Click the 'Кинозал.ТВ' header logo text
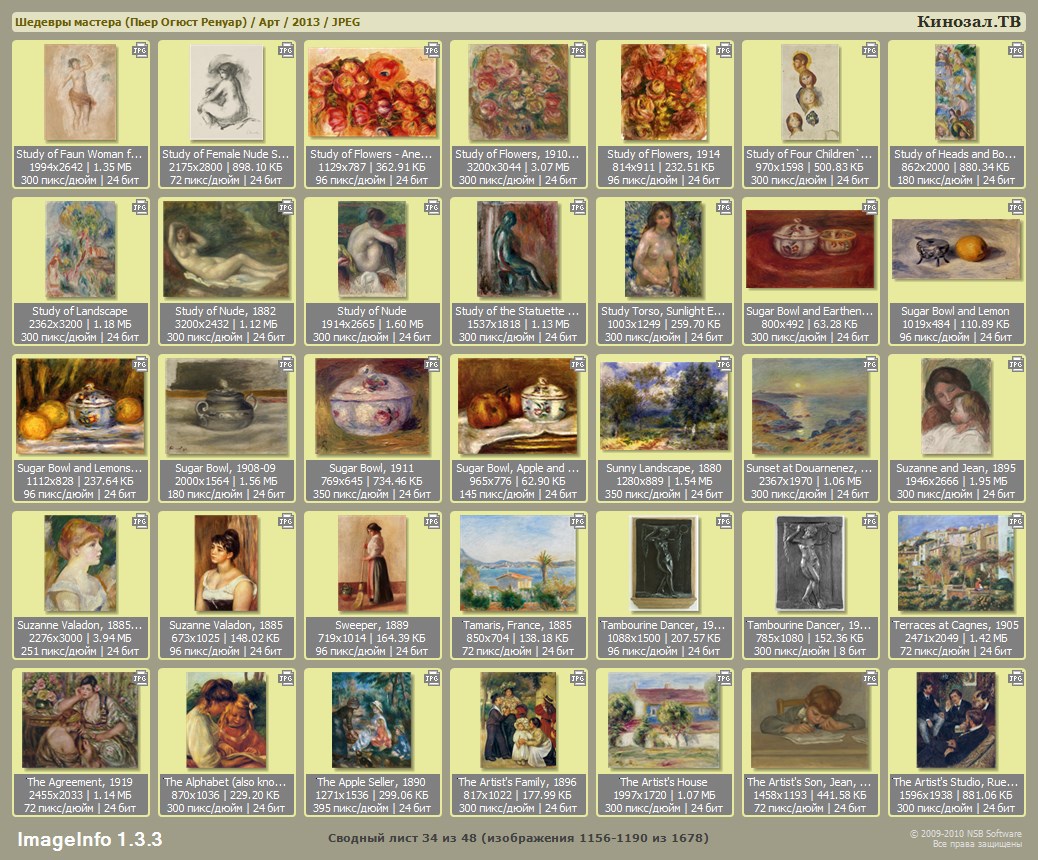The height and width of the screenshot is (860, 1038). [969, 22]
